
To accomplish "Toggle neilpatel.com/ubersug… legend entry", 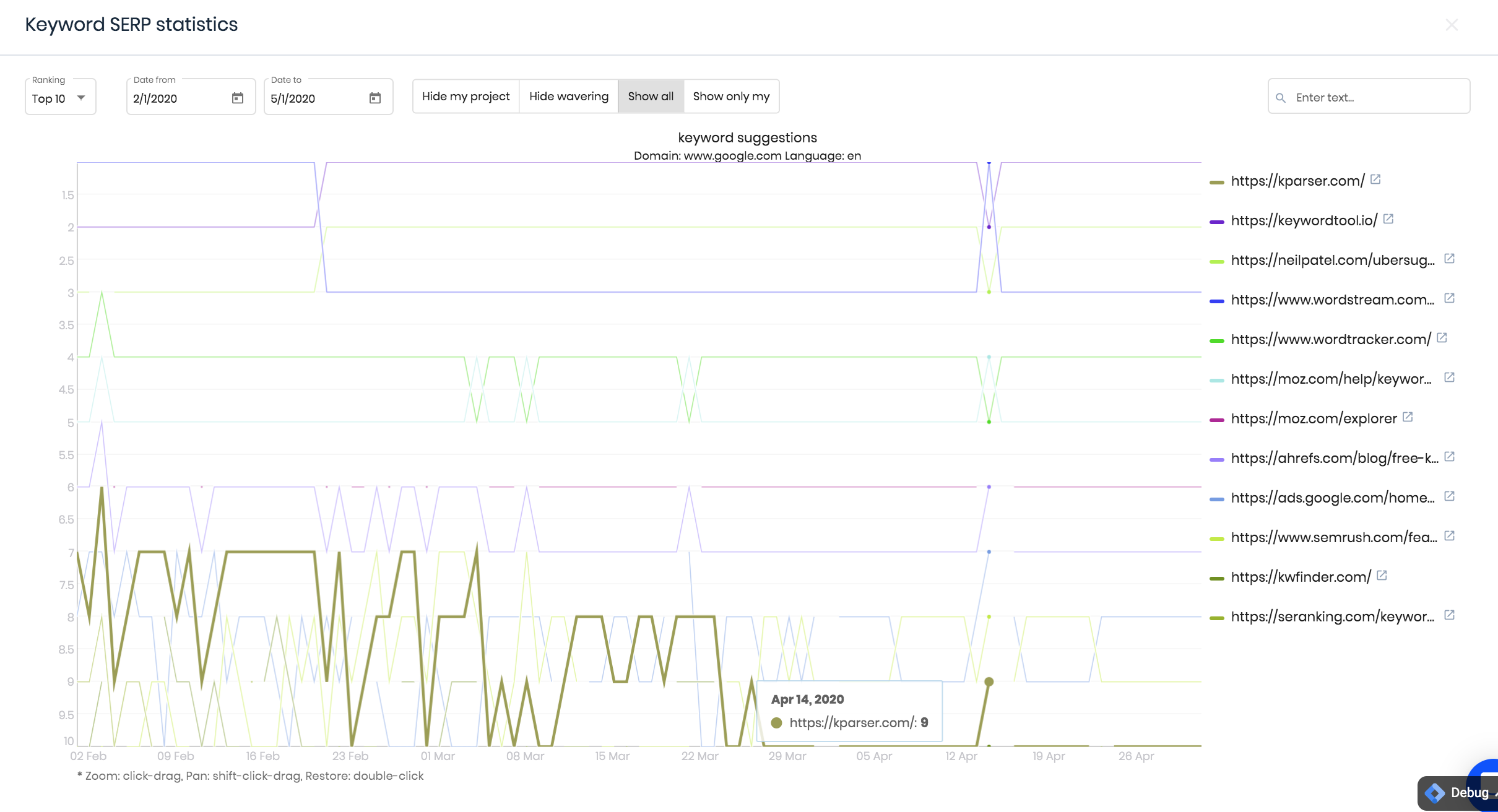I will pyautogui.click(x=1333, y=260).
